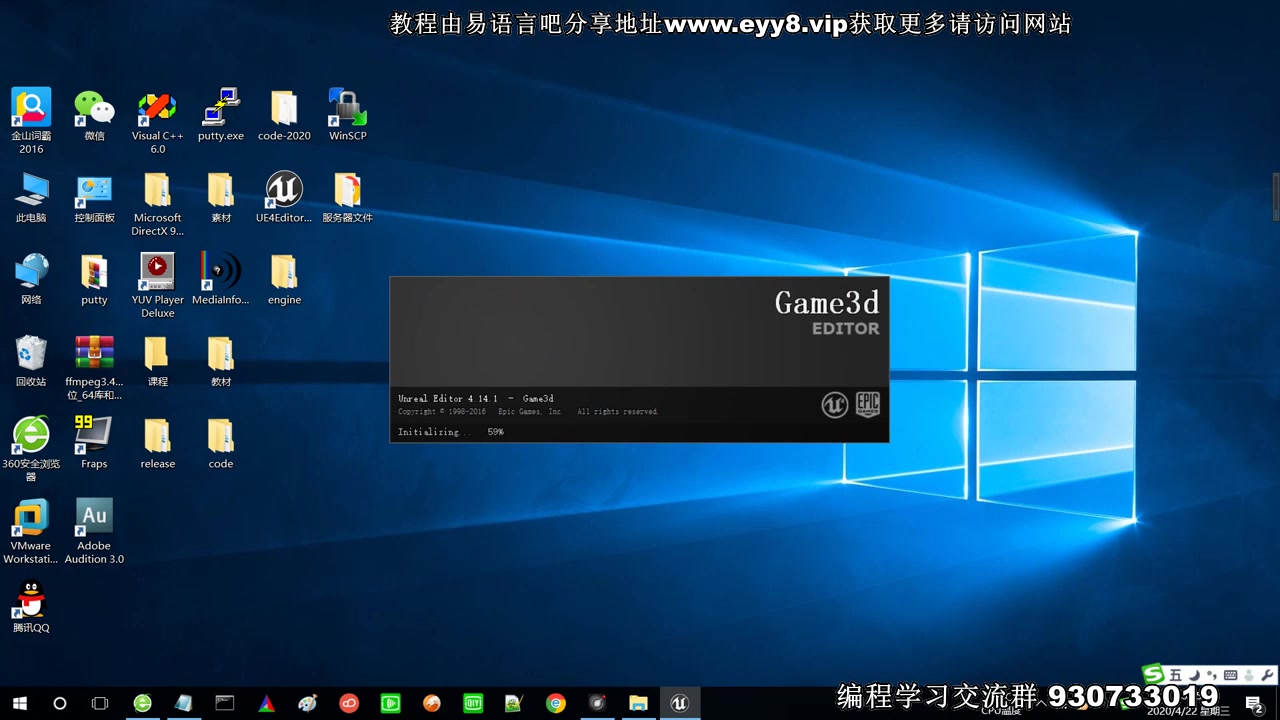
Task: Open File Explorer from the taskbar
Action: click(638, 703)
